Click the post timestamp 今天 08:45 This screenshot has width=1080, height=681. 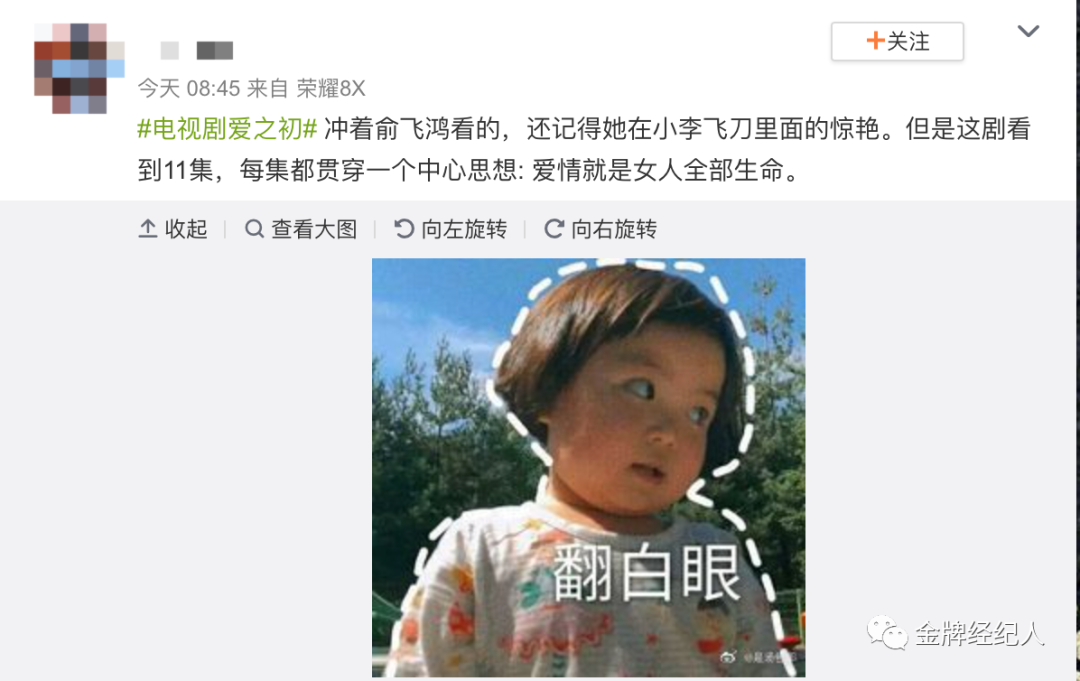189,88
